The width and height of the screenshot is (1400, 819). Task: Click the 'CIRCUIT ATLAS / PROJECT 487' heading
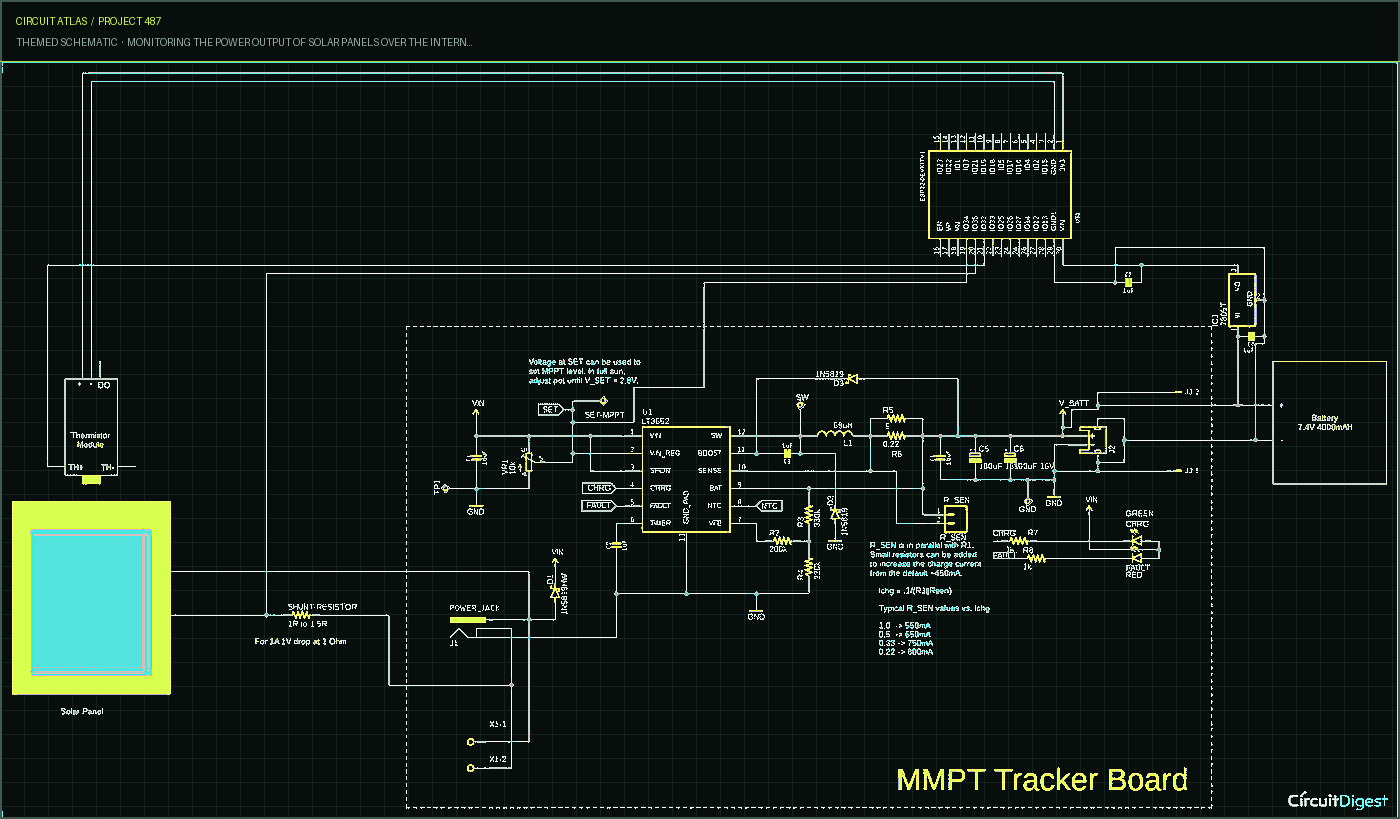point(89,21)
